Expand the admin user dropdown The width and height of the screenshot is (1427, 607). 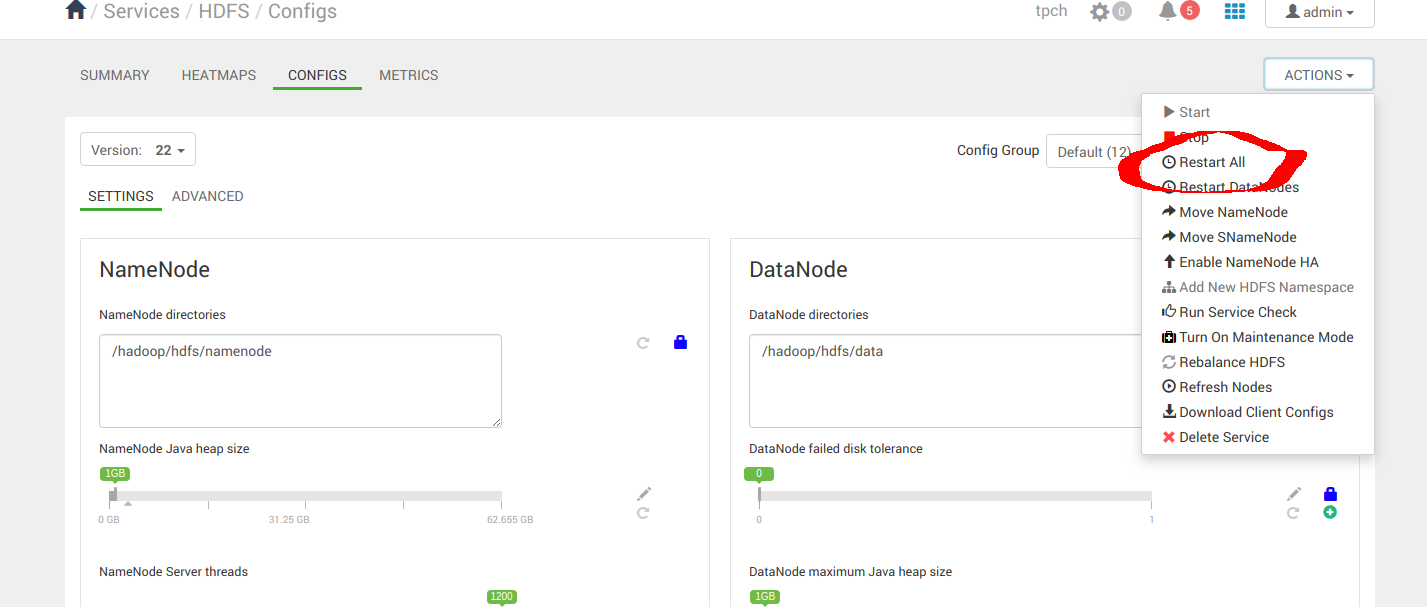pyautogui.click(x=1319, y=13)
